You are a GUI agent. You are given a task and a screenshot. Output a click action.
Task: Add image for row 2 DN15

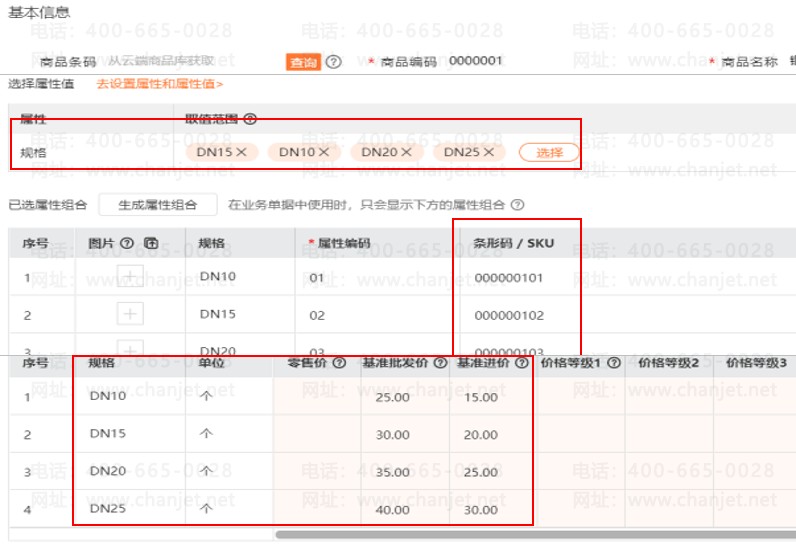(x=130, y=314)
